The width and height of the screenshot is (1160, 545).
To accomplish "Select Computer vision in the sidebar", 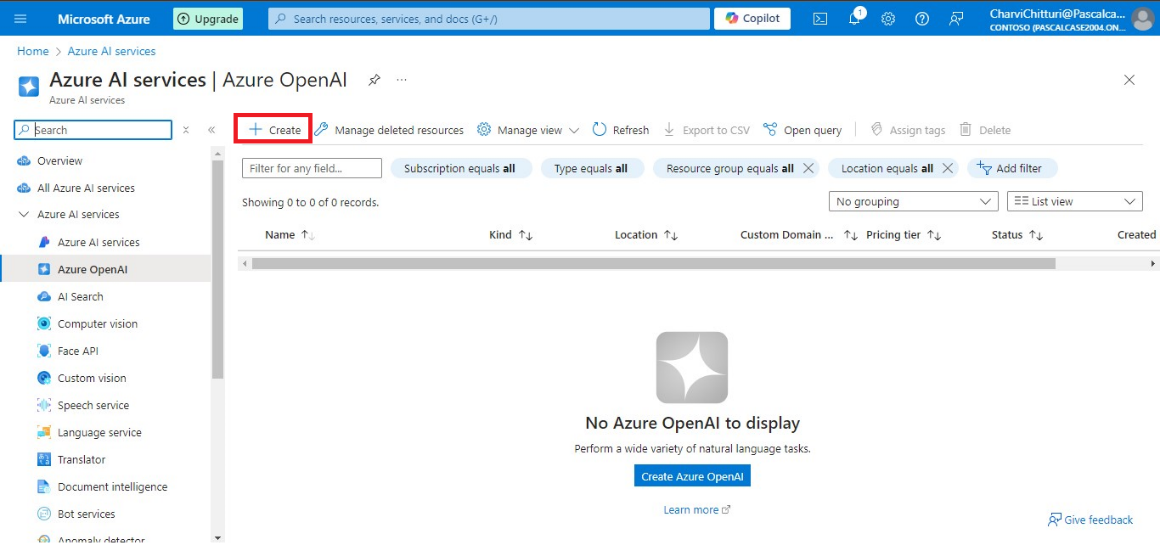I will pyautogui.click(x=97, y=324).
